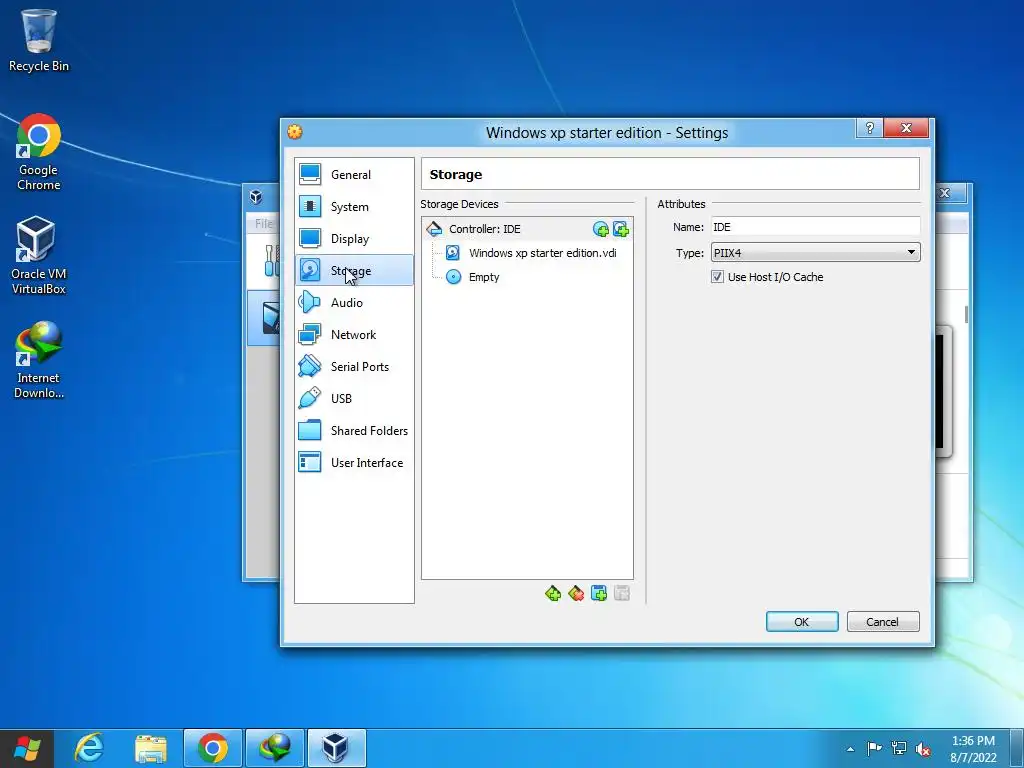The image size is (1024, 768).
Task: Click the Internet Download Manager desktop shortcut
Action: pos(39,360)
